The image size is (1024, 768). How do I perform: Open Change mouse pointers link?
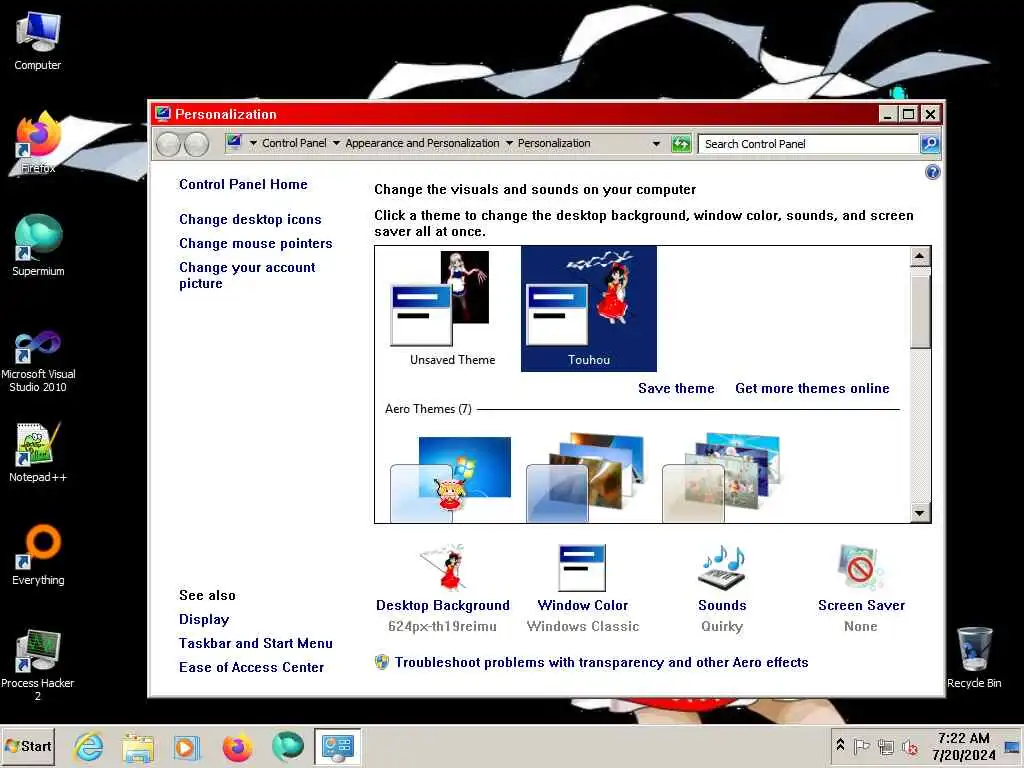tap(255, 244)
